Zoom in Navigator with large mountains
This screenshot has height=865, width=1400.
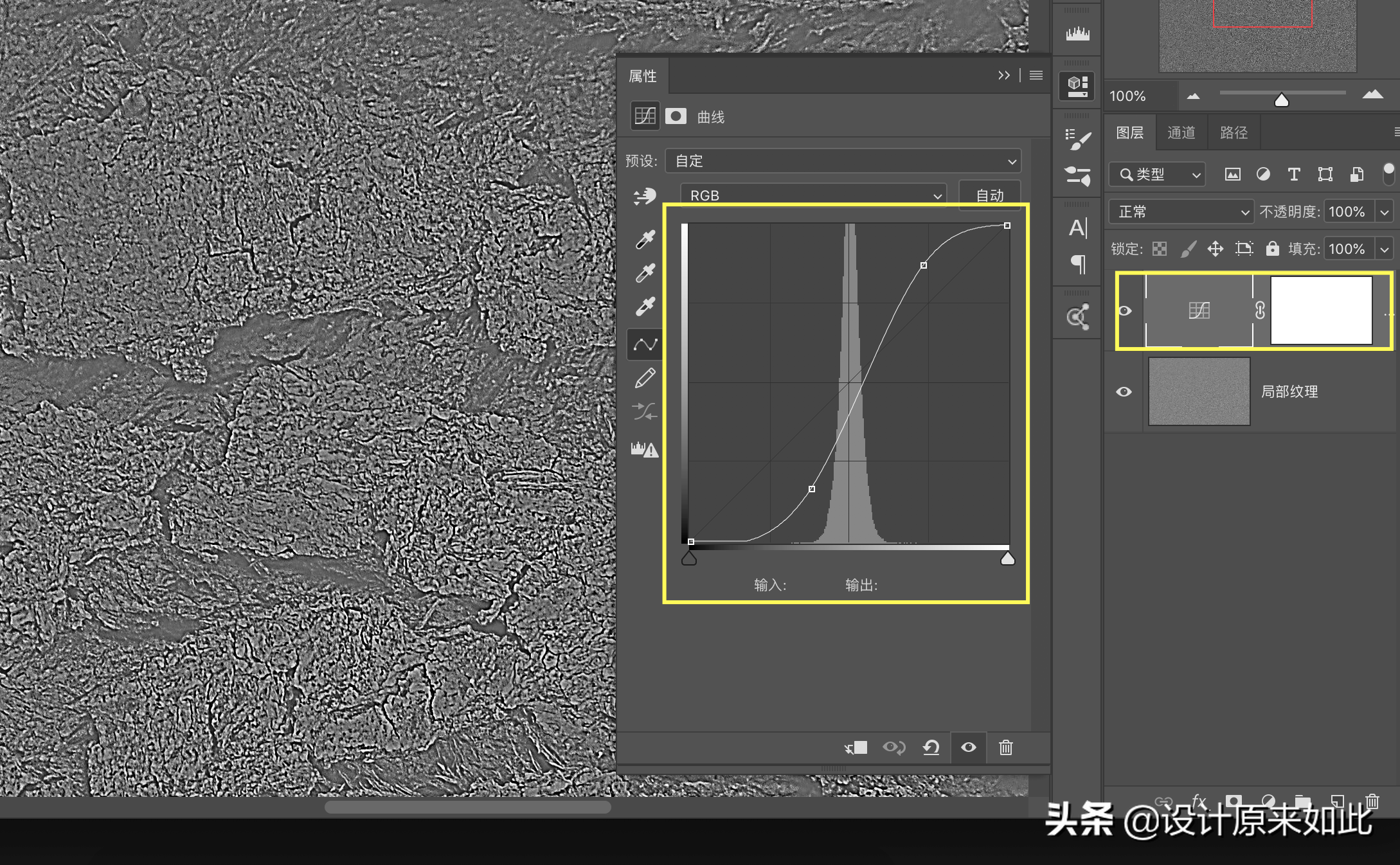(x=1373, y=94)
